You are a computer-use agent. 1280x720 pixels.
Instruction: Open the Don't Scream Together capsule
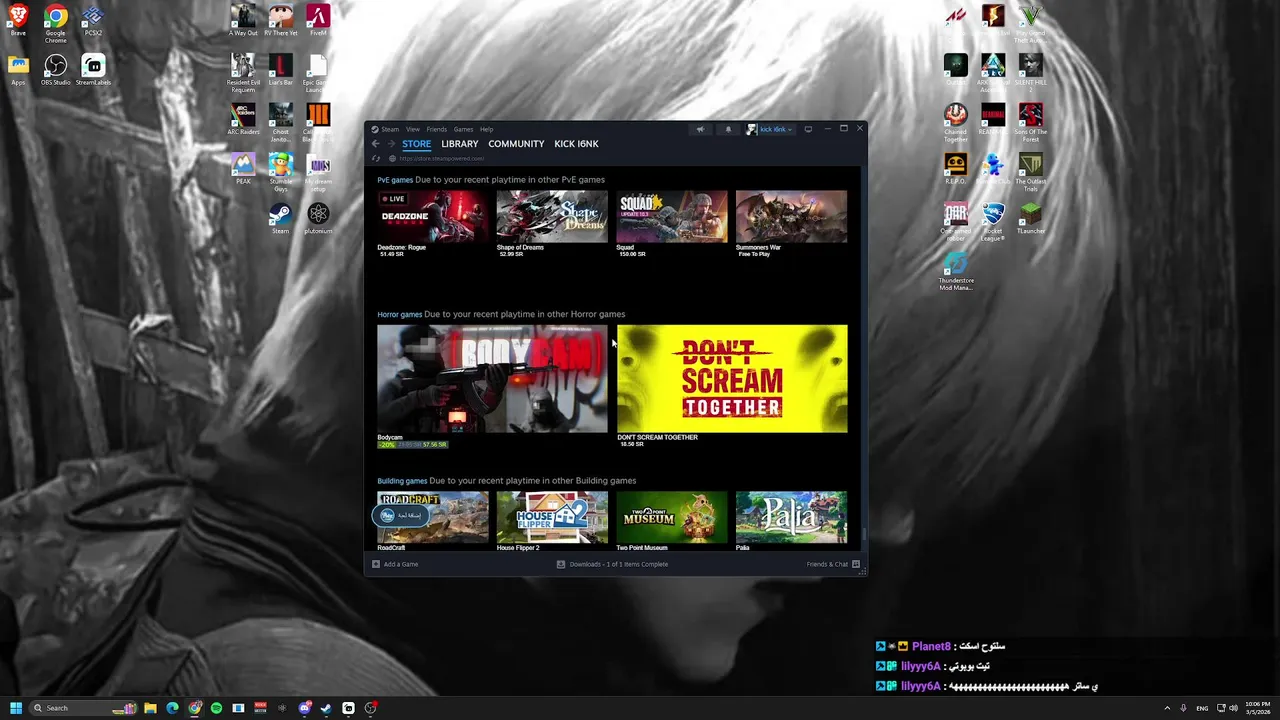pyautogui.click(x=732, y=378)
